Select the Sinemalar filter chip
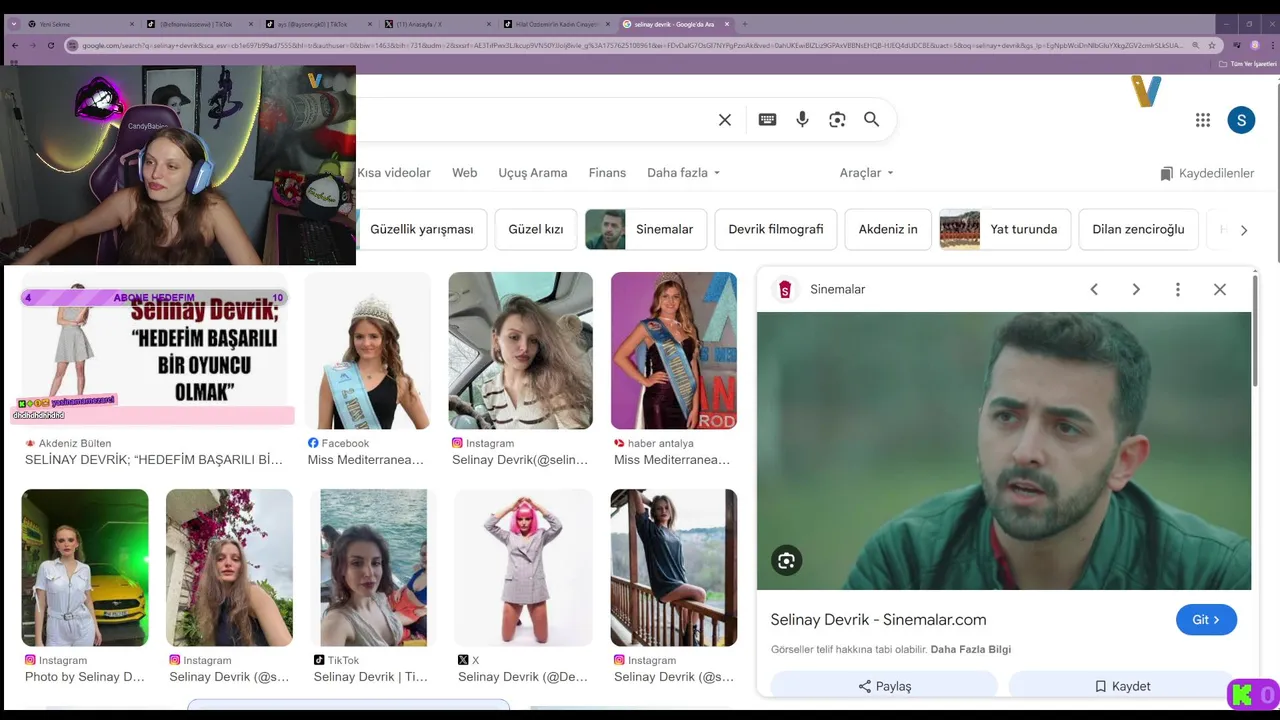Screen dimensions: 1280x720 point(646,229)
